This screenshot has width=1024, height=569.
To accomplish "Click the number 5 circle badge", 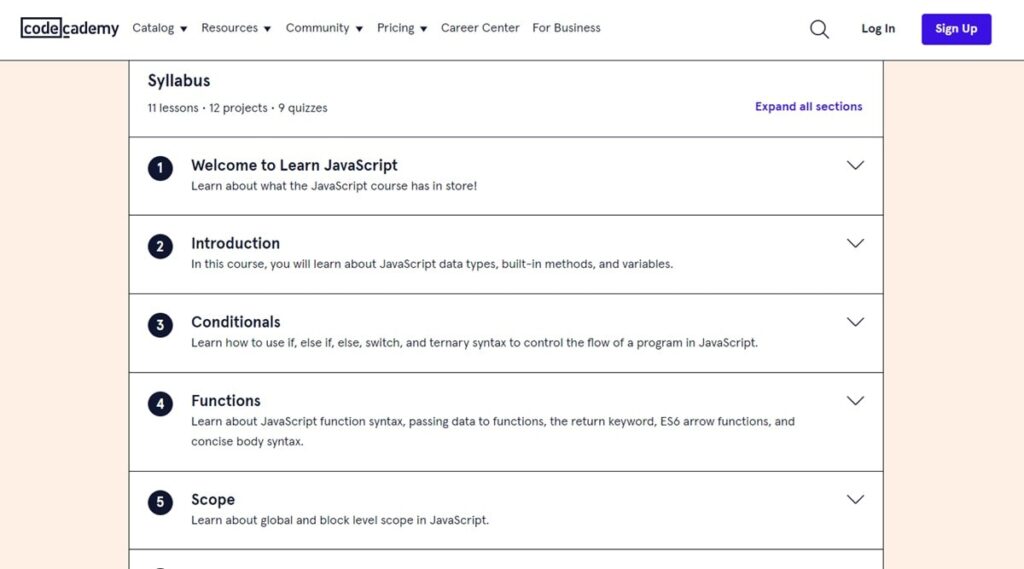I will [160, 502].
